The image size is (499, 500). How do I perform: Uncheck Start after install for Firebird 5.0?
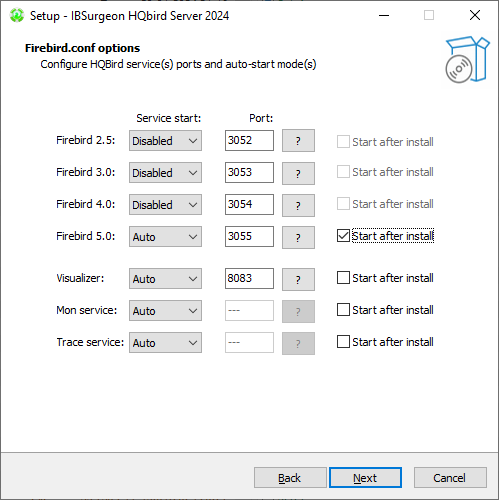[x=343, y=236]
